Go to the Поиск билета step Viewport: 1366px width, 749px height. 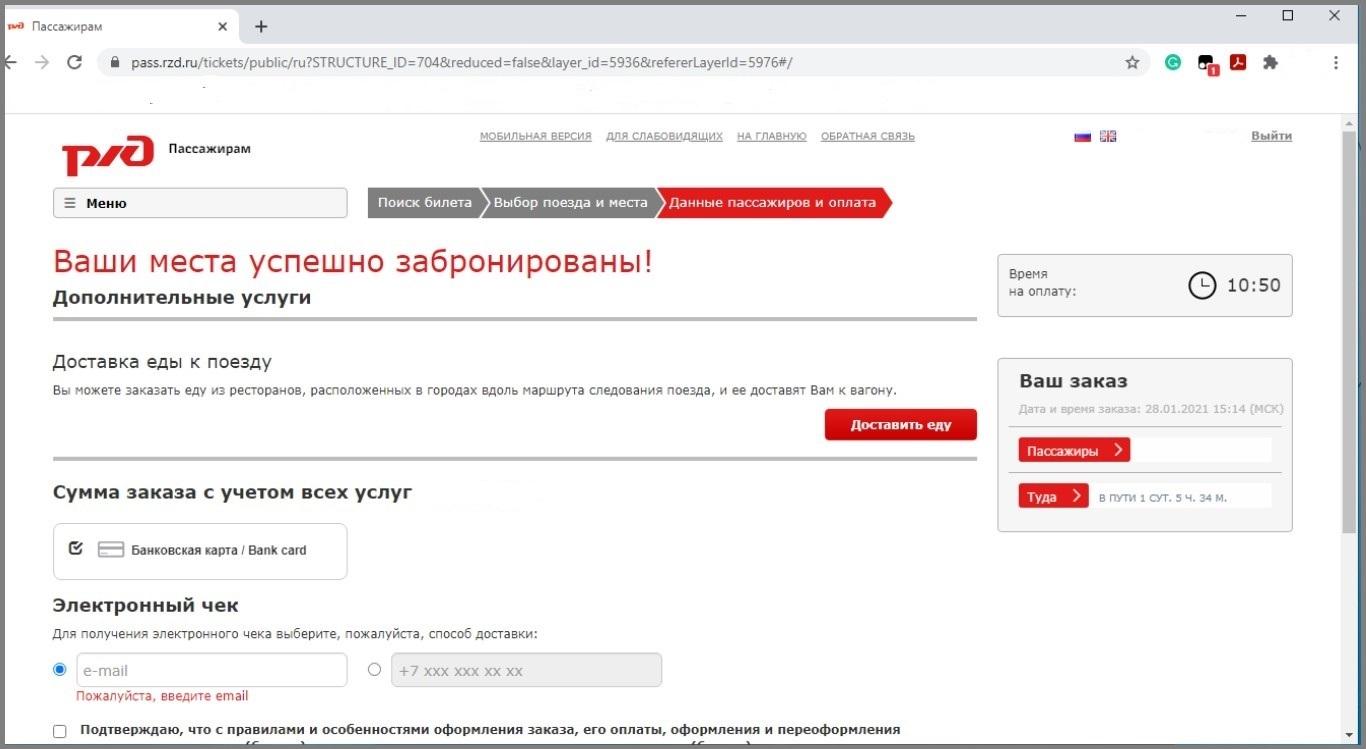pyautogui.click(x=424, y=203)
